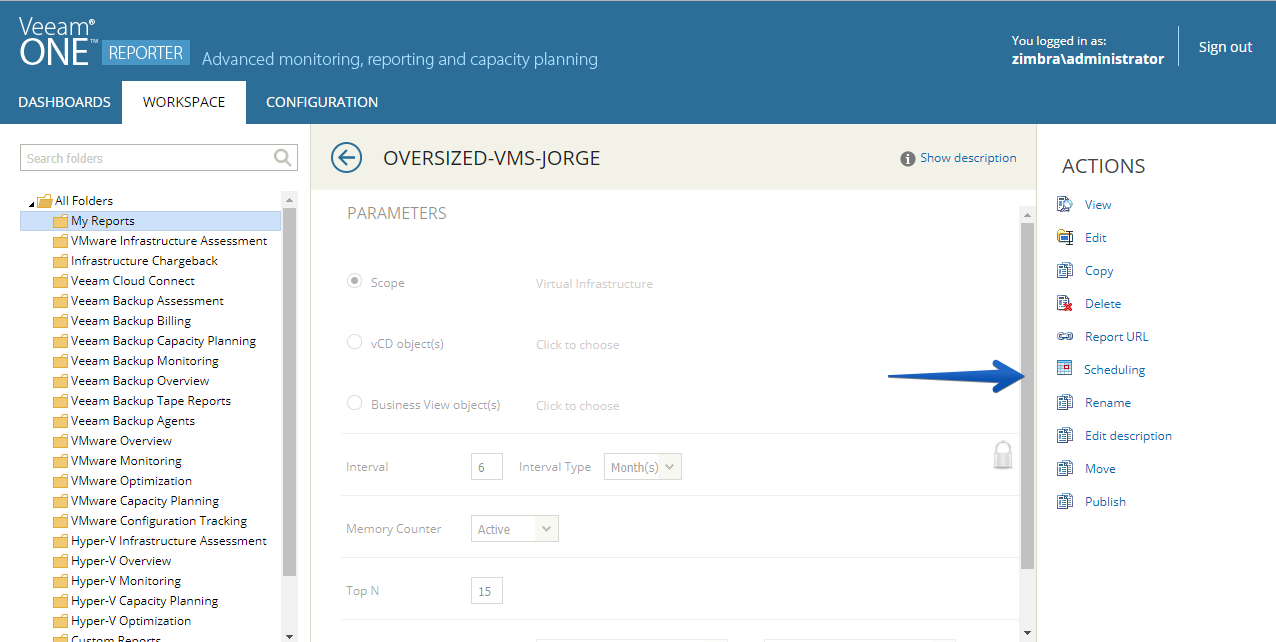
Task: Select VMware Capacity Planning folder
Action: coord(145,501)
